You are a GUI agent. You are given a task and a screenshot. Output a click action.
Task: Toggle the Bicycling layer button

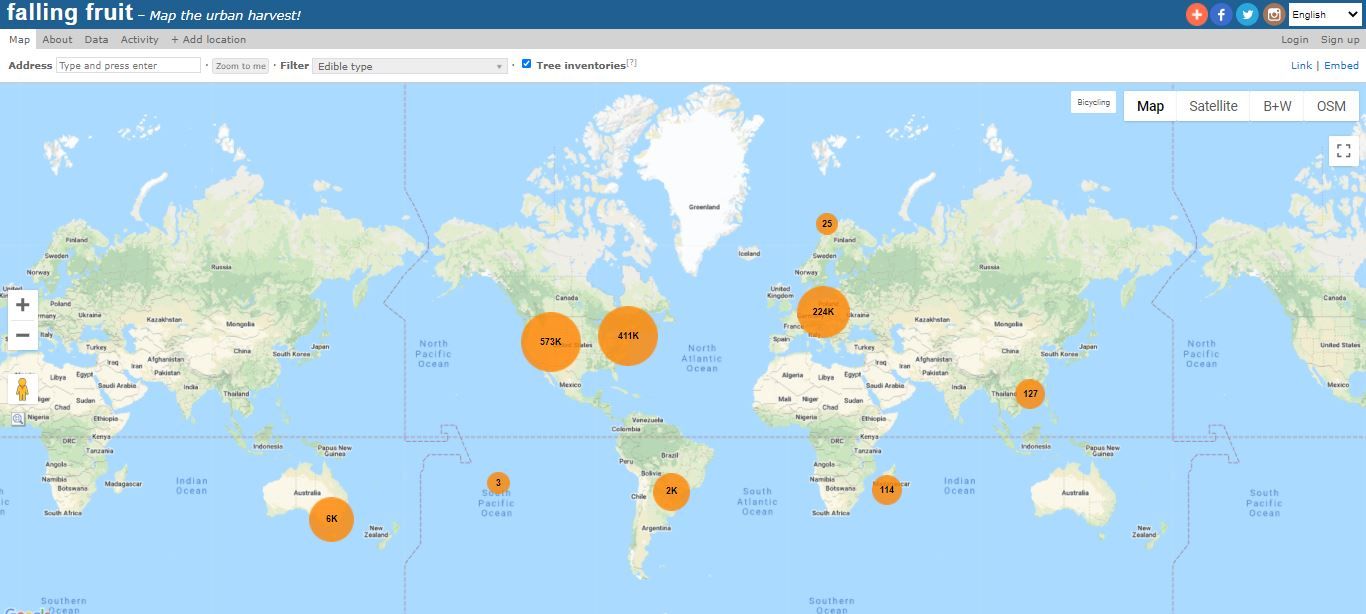pos(1093,103)
